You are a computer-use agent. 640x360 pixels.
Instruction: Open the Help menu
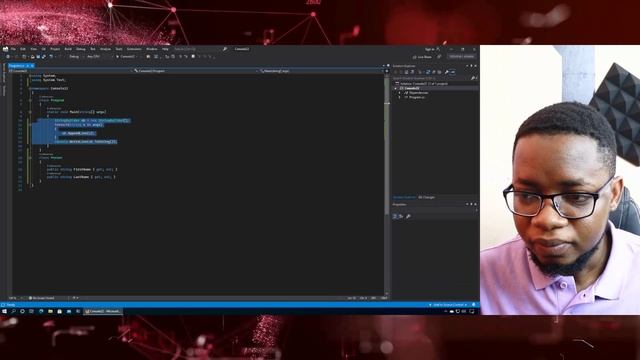pyautogui.click(x=165, y=49)
